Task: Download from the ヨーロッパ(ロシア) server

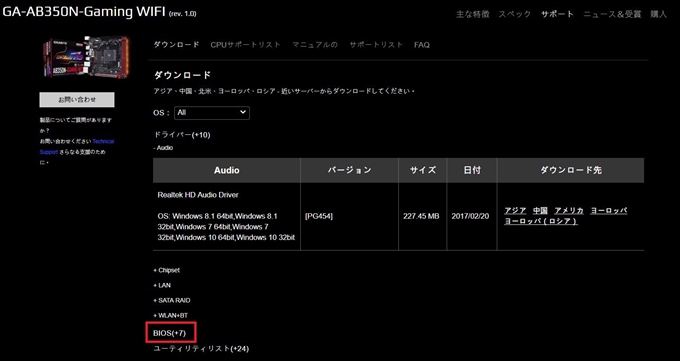Action: click(x=541, y=221)
